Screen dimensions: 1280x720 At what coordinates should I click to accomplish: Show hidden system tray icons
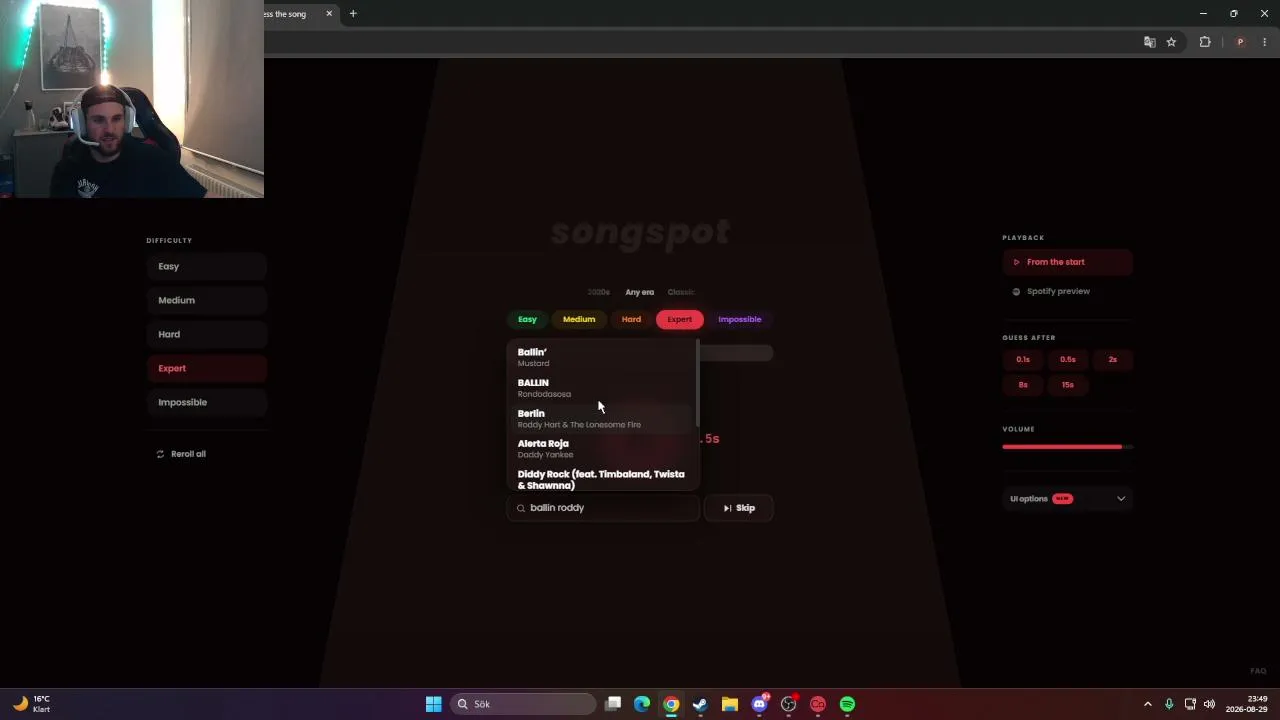point(1147,704)
